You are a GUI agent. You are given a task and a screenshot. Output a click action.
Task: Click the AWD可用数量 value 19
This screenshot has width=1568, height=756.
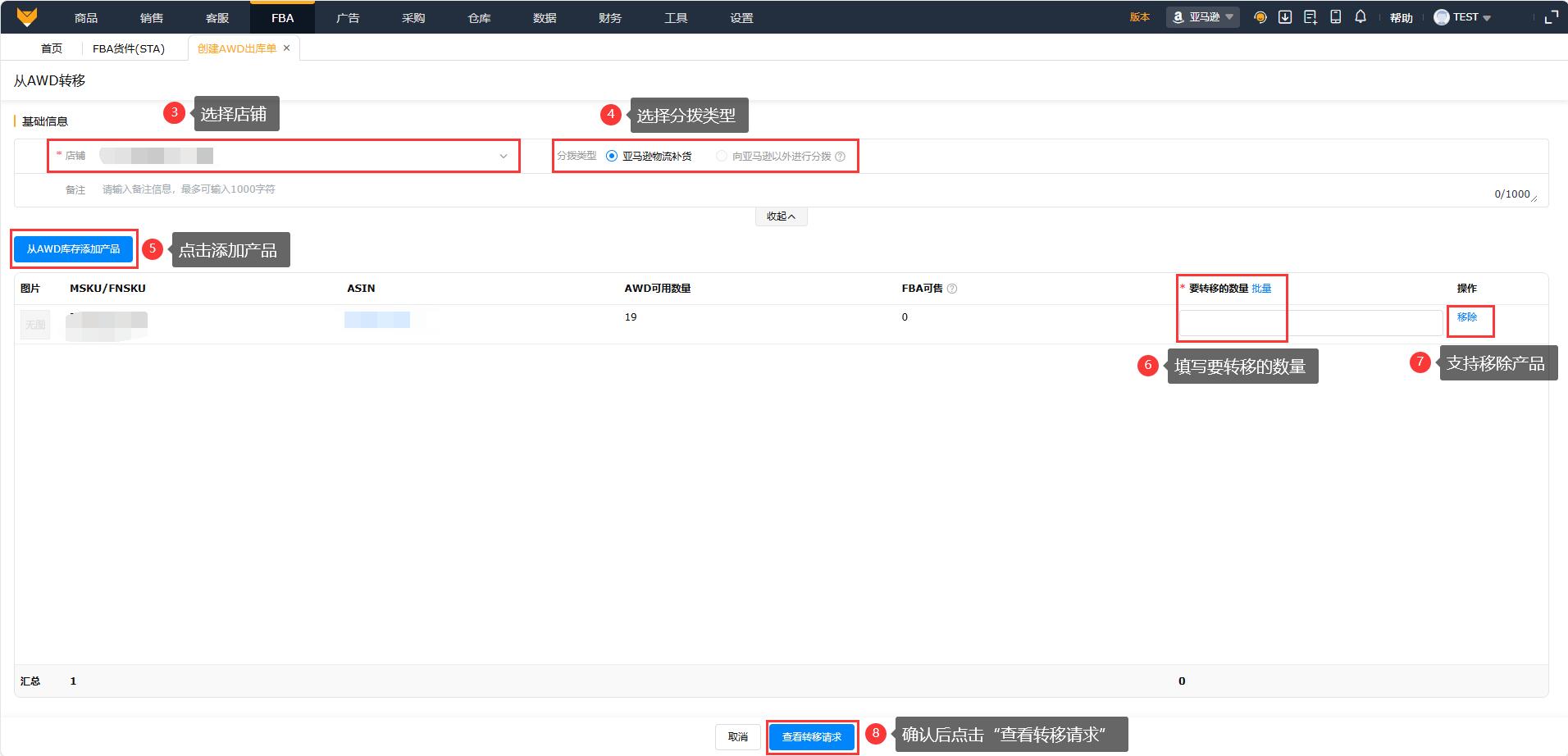631,317
